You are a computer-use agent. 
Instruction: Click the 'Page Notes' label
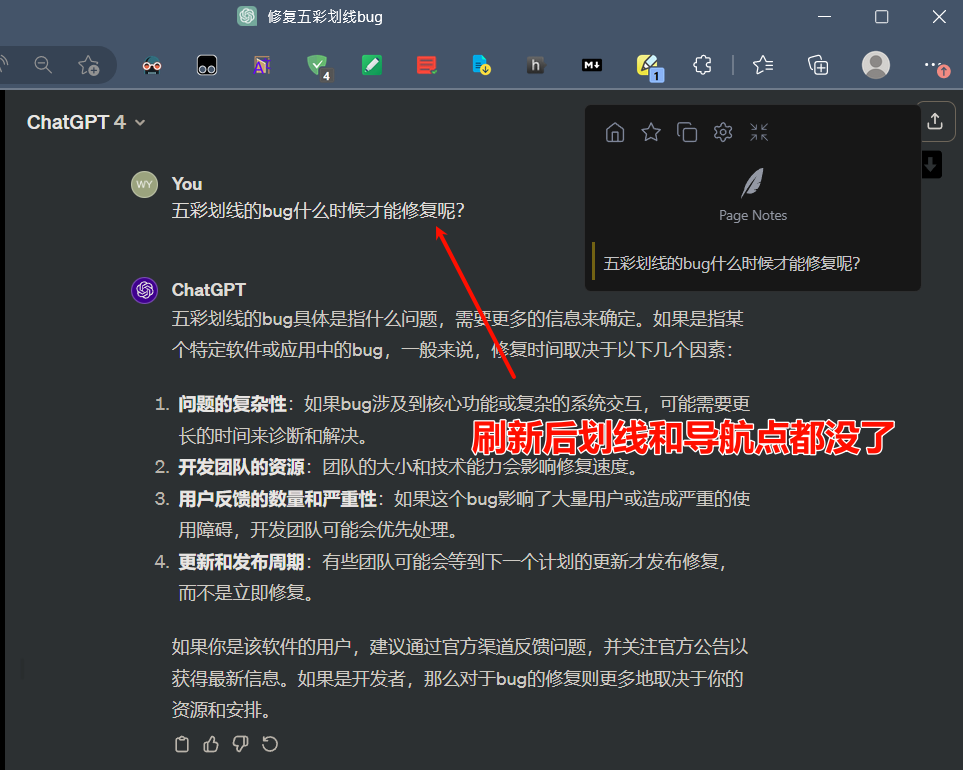(x=753, y=216)
